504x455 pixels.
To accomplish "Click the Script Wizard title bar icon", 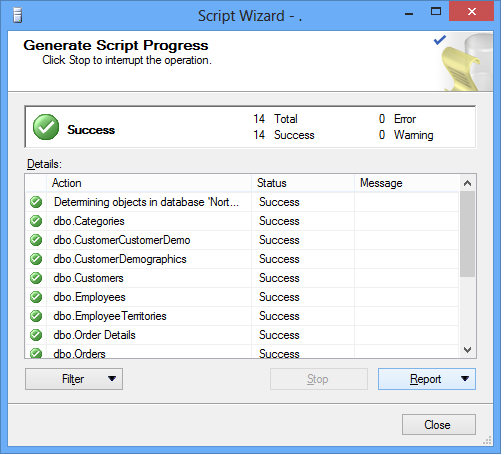I will click(17, 15).
